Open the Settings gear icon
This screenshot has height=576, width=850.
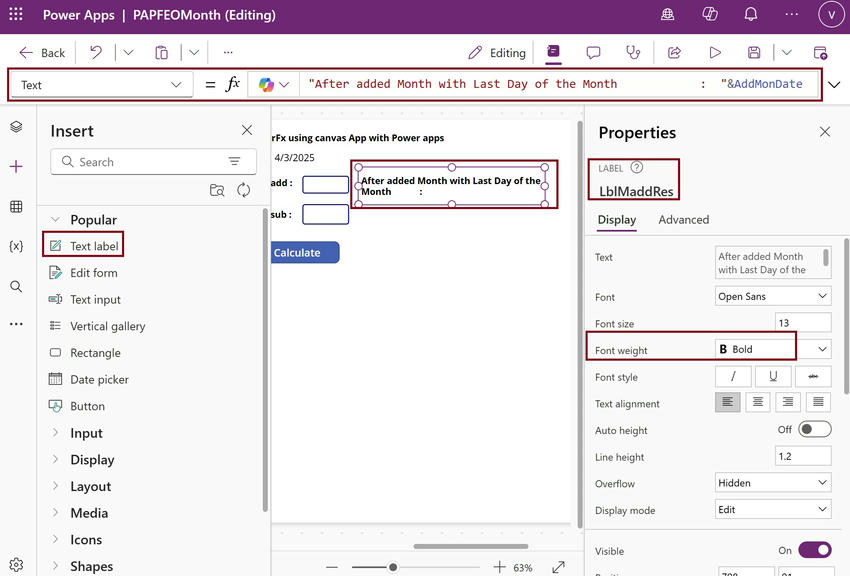16,565
